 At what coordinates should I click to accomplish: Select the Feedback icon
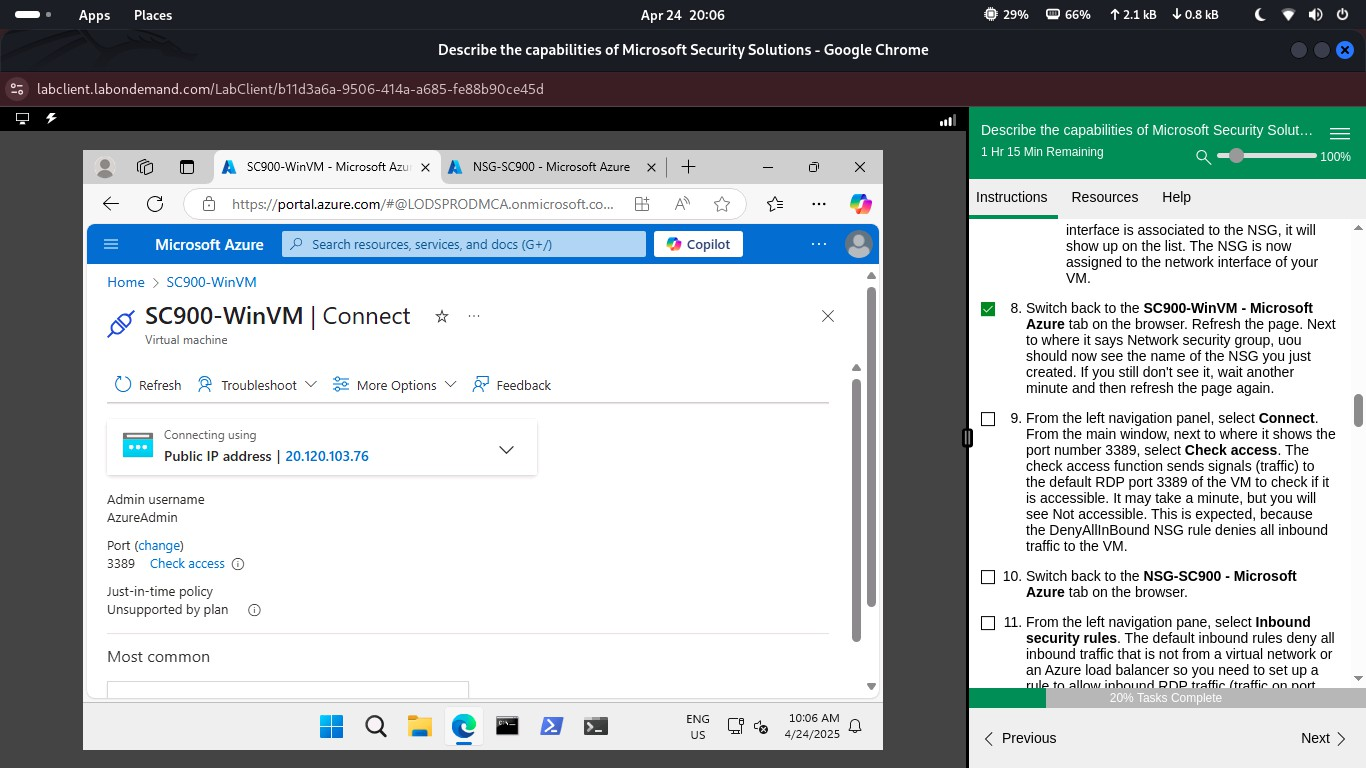pyautogui.click(x=511, y=384)
